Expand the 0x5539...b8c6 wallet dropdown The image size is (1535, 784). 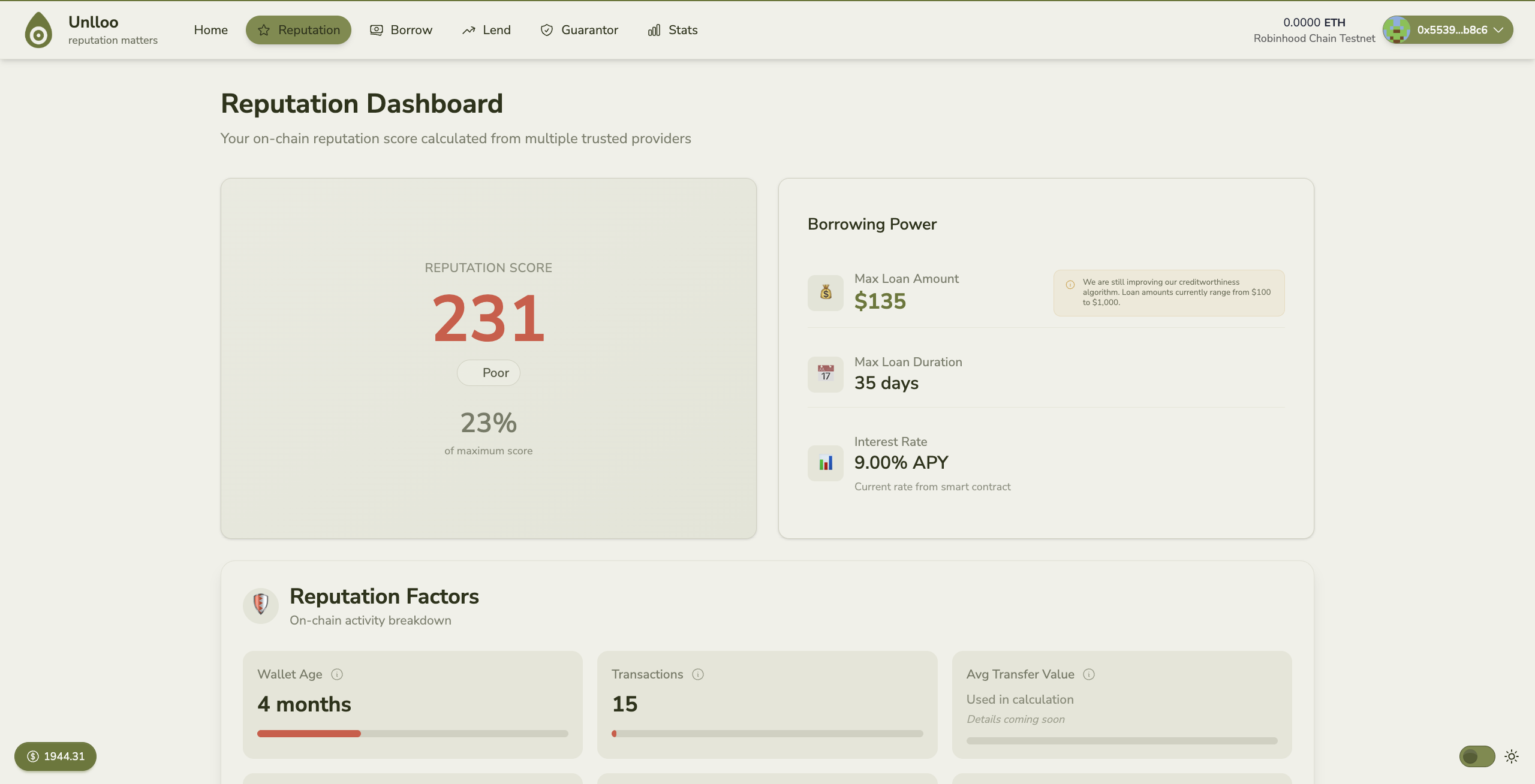(x=1498, y=30)
